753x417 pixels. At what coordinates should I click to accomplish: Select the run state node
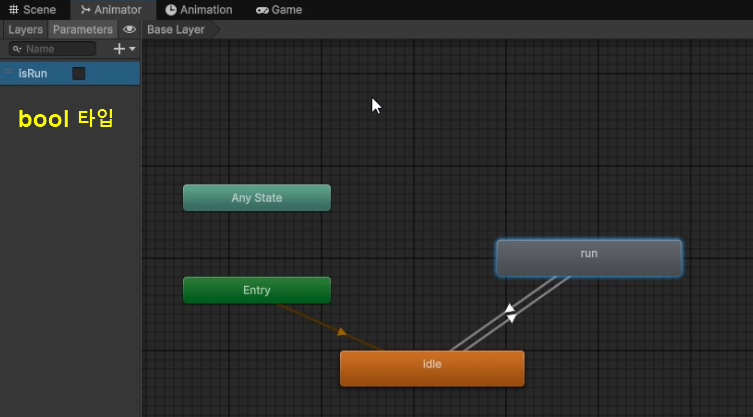(589, 257)
